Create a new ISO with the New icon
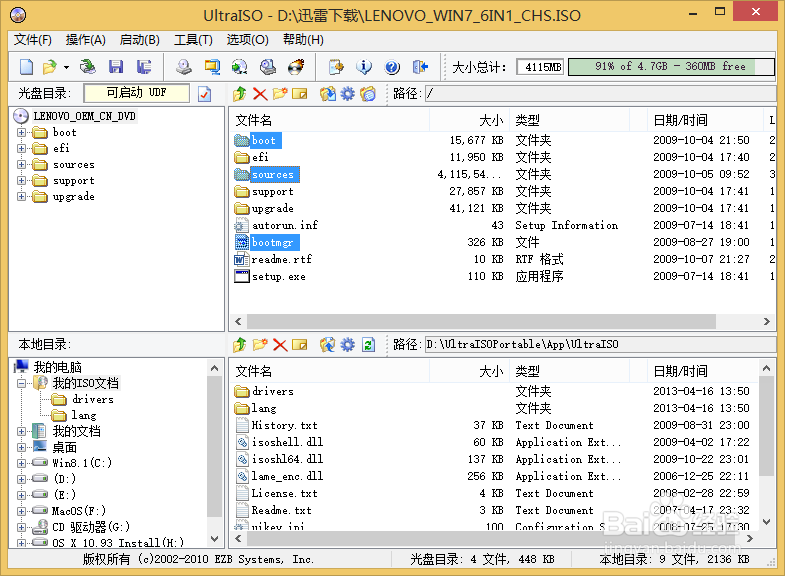 coord(26,67)
